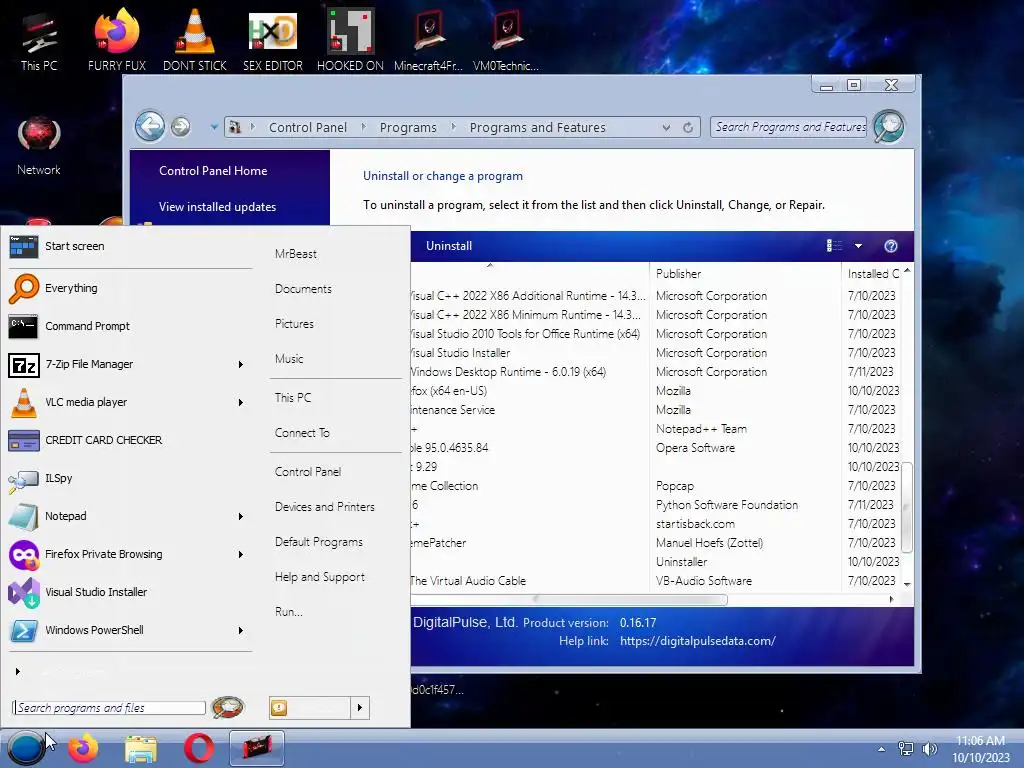Open Run... dialog
Screen dimensions: 1024x768
click(x=289, y=612)
